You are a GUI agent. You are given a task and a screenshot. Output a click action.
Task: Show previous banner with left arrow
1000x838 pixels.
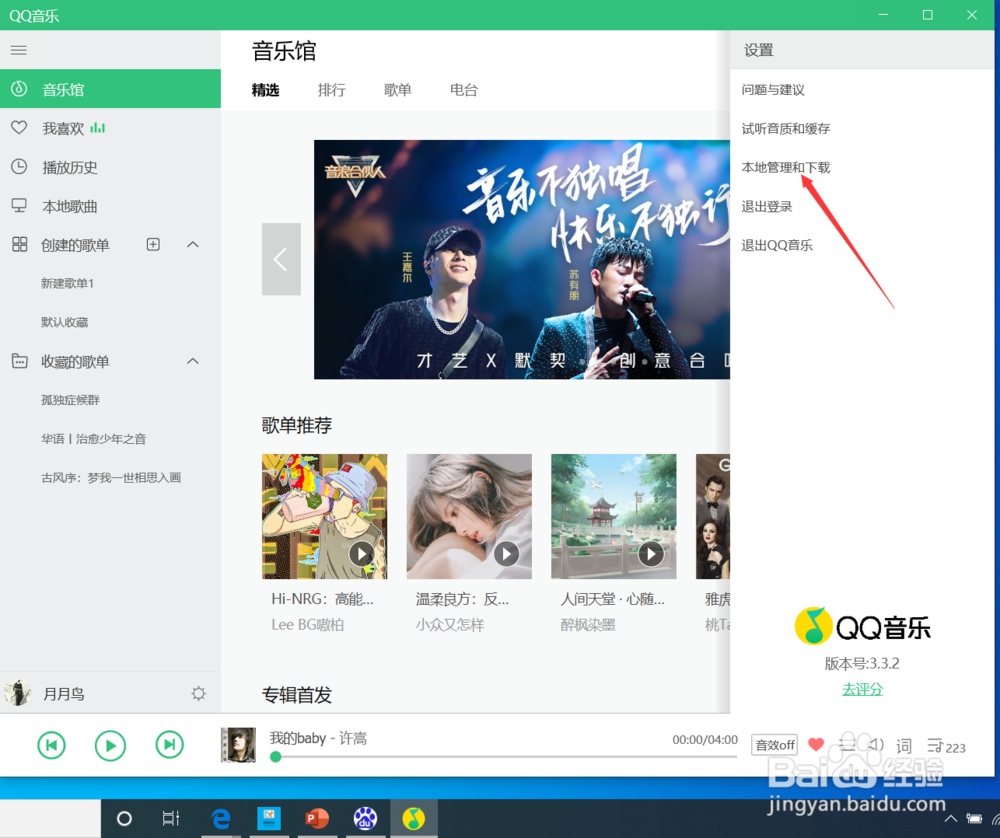281,259
